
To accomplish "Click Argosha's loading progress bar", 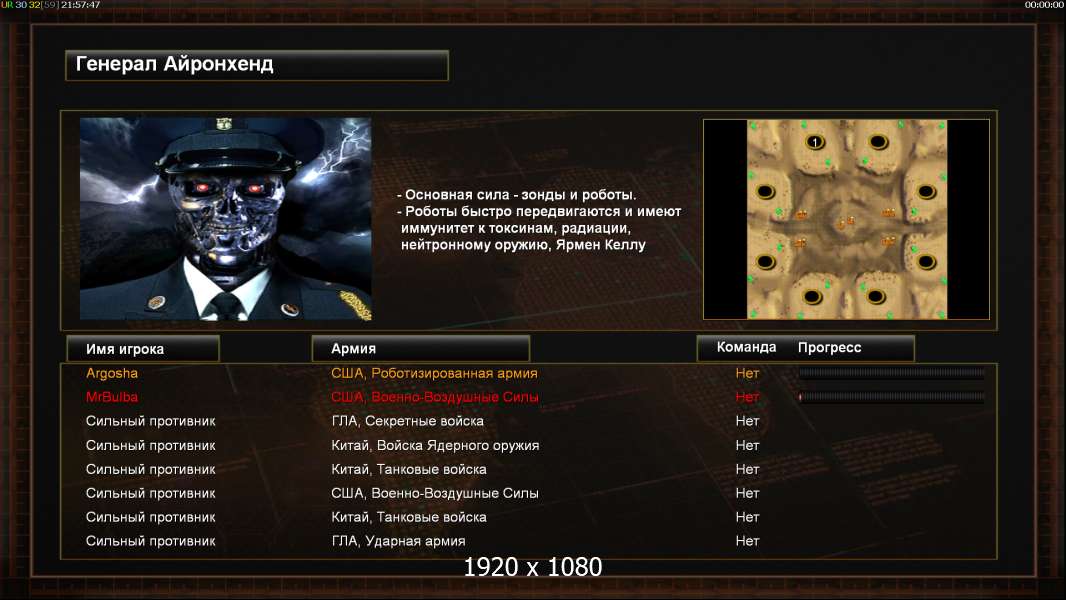I will (891, 373).
